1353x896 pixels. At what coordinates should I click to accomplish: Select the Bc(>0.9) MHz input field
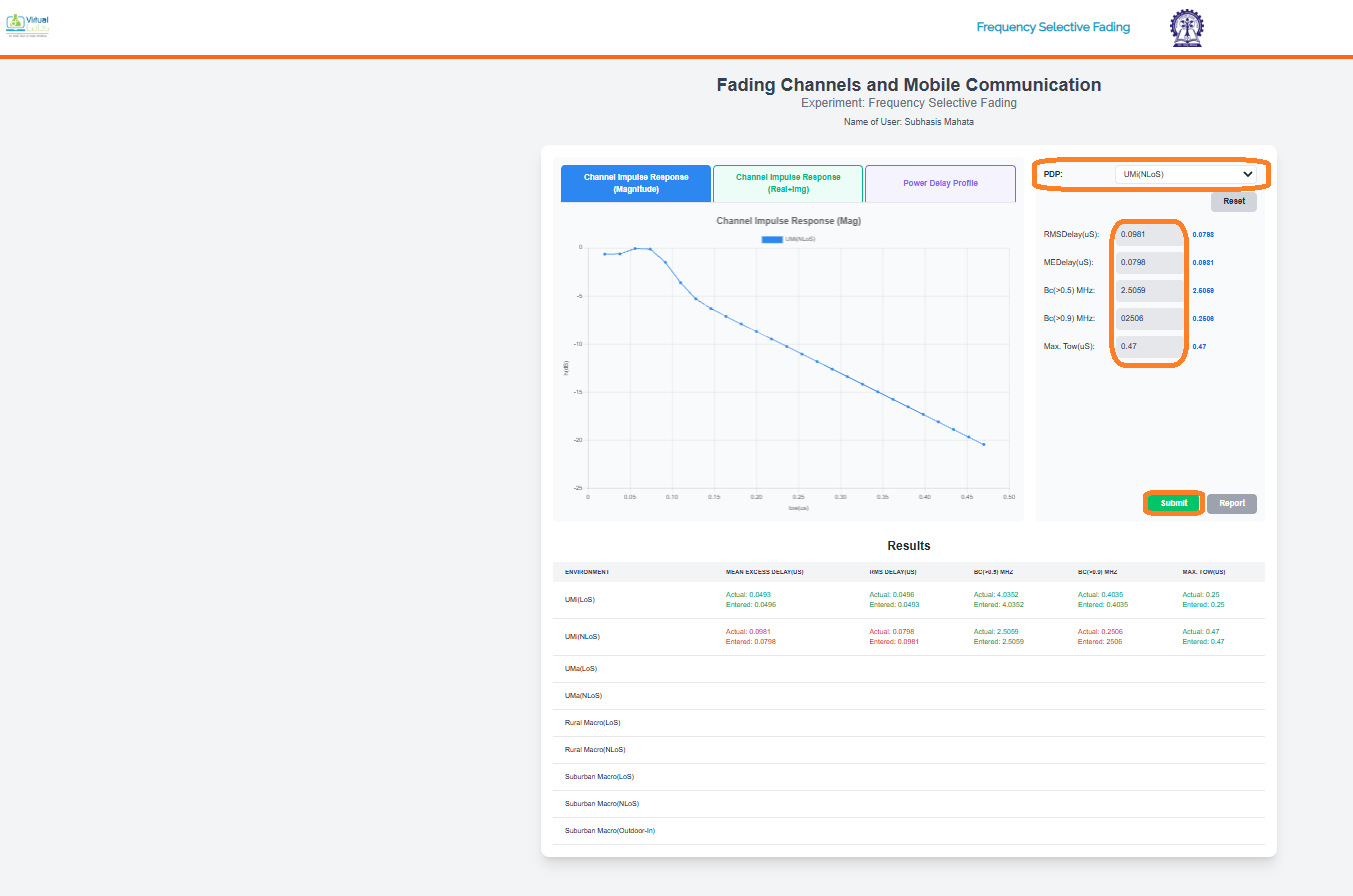(1149, 319)
